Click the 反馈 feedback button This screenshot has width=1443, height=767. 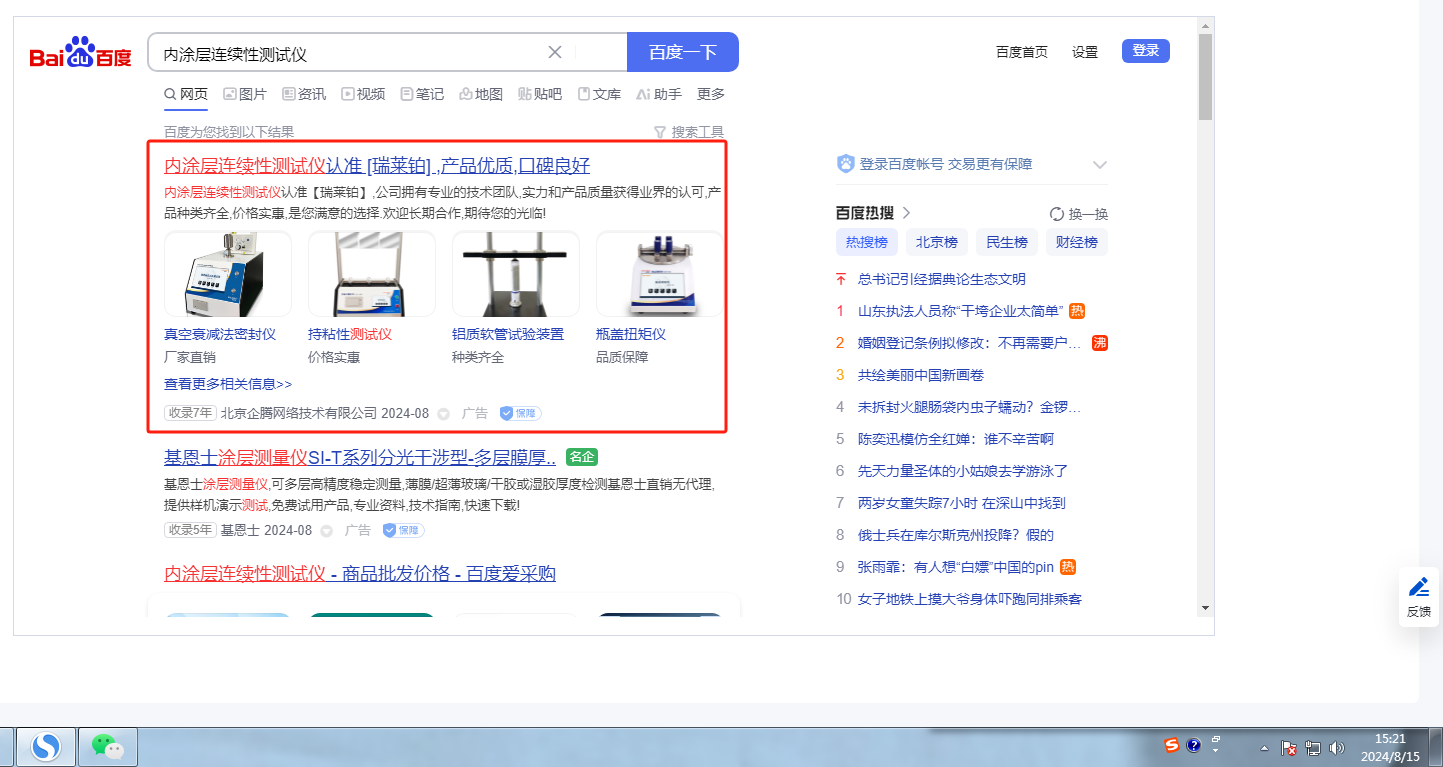point(1418,597)
